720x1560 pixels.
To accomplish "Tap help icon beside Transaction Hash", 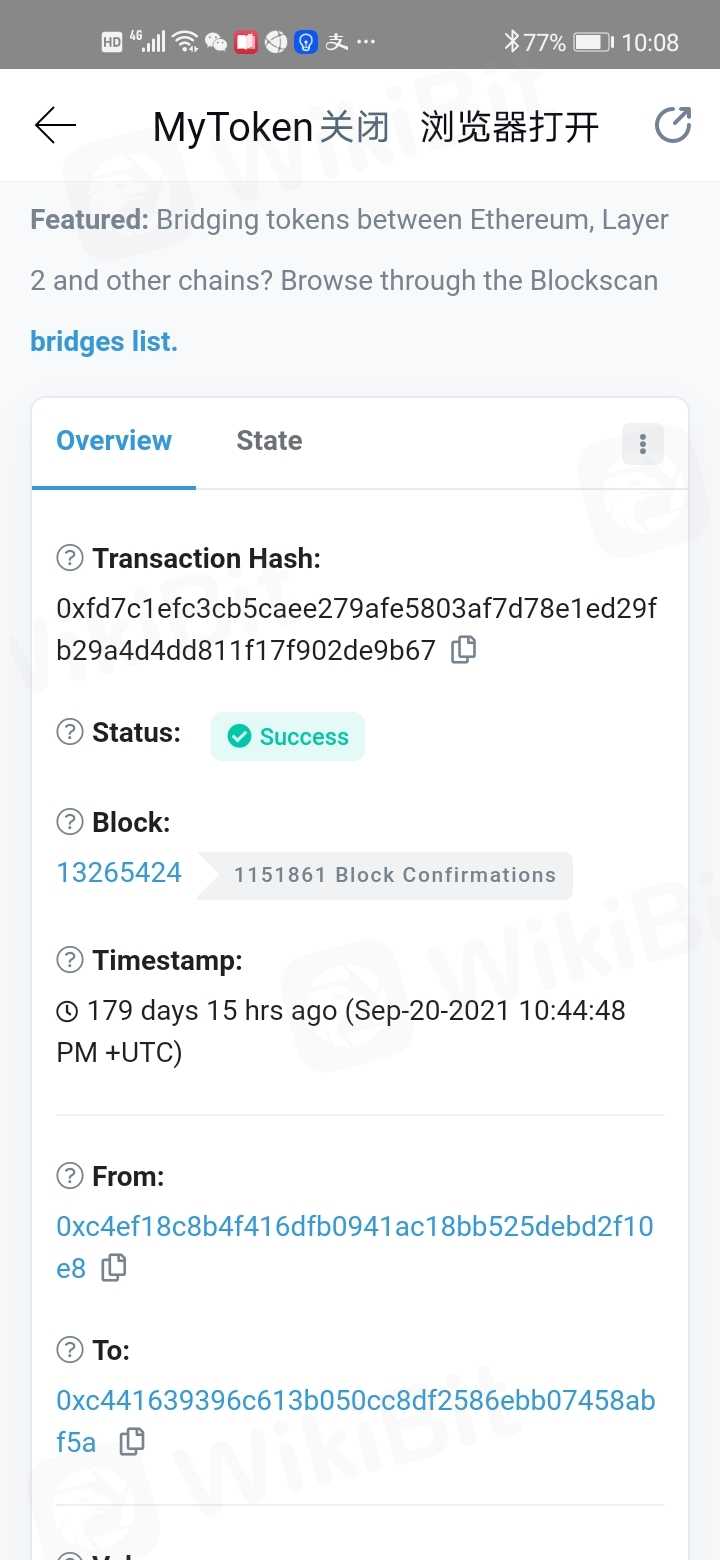I will click(70, 558).
